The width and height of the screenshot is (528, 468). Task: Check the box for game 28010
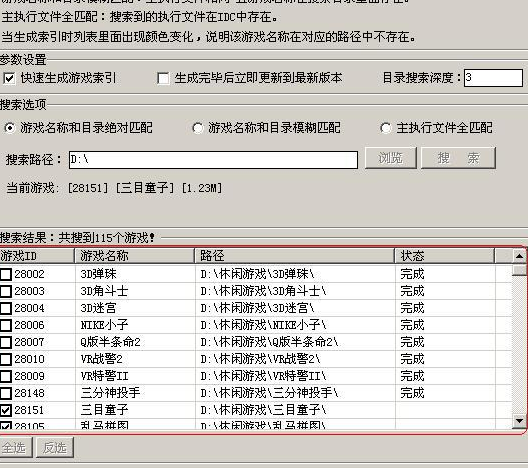[6, 359]
